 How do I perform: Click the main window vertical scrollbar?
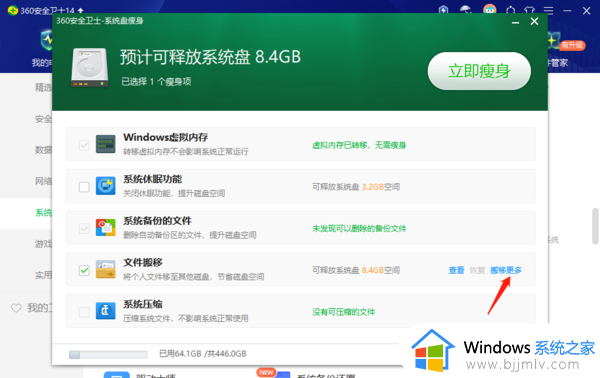[595, 226]
